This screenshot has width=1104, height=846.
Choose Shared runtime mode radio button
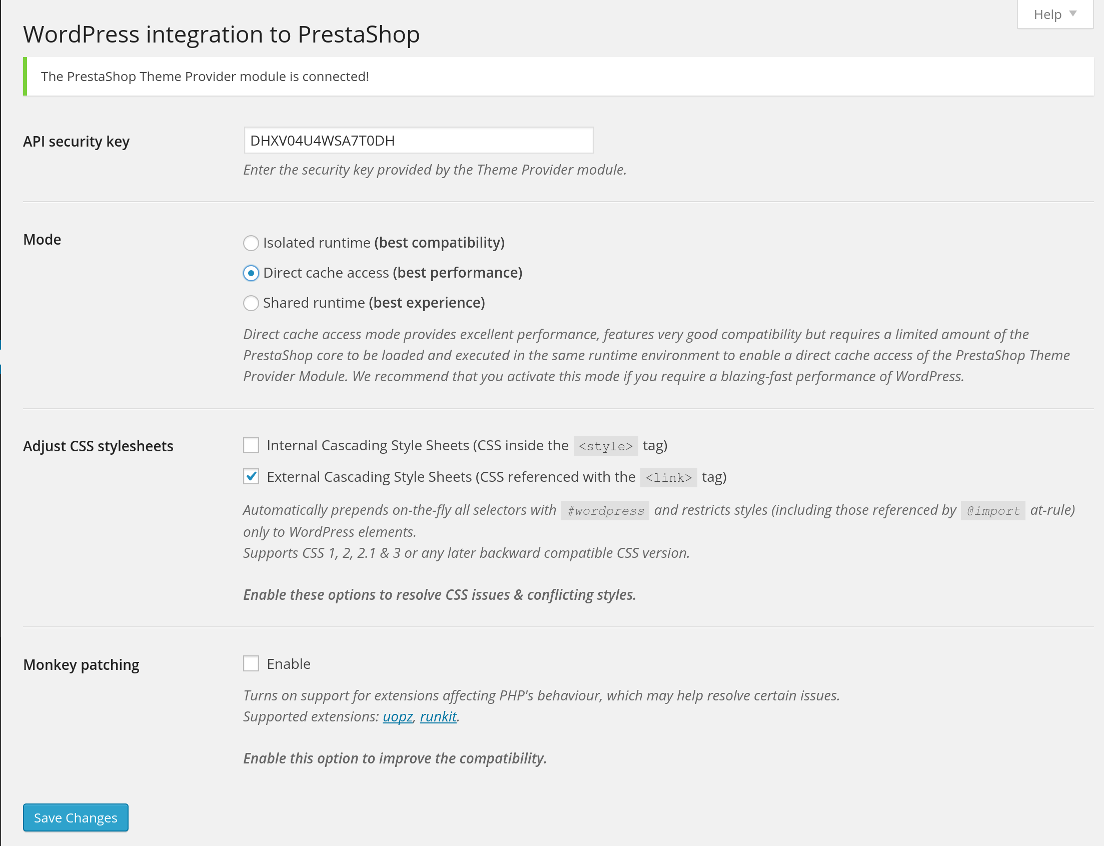pos(251,303)
